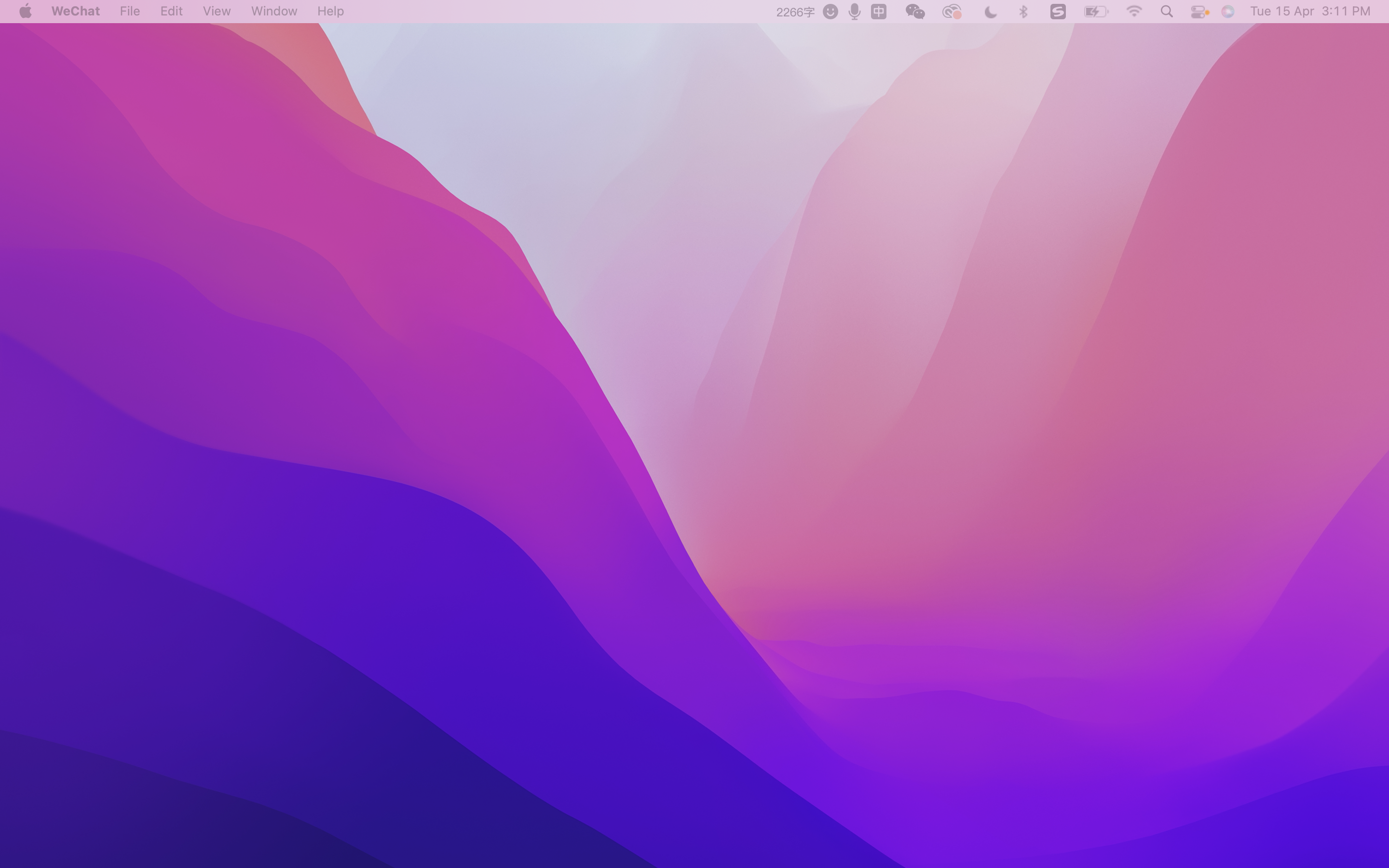Open Control Center panel
This screenshot has width=1389, height=868.
[1198, 12]
